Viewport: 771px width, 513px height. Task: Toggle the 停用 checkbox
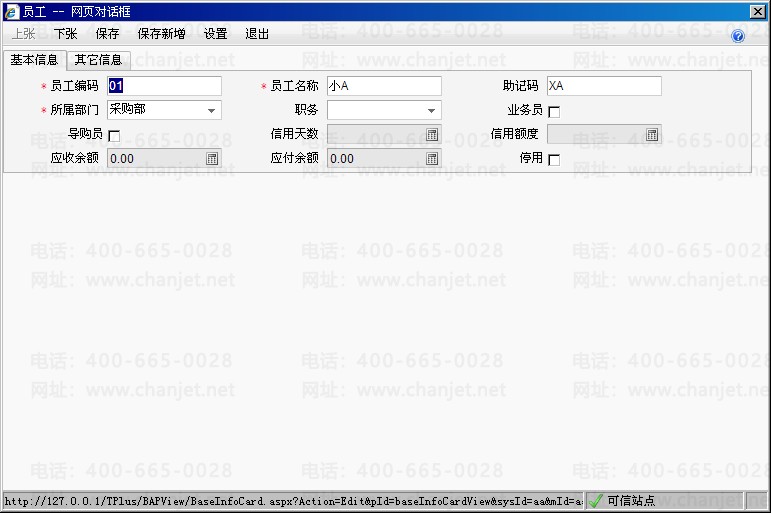click(x=554, y=160)
